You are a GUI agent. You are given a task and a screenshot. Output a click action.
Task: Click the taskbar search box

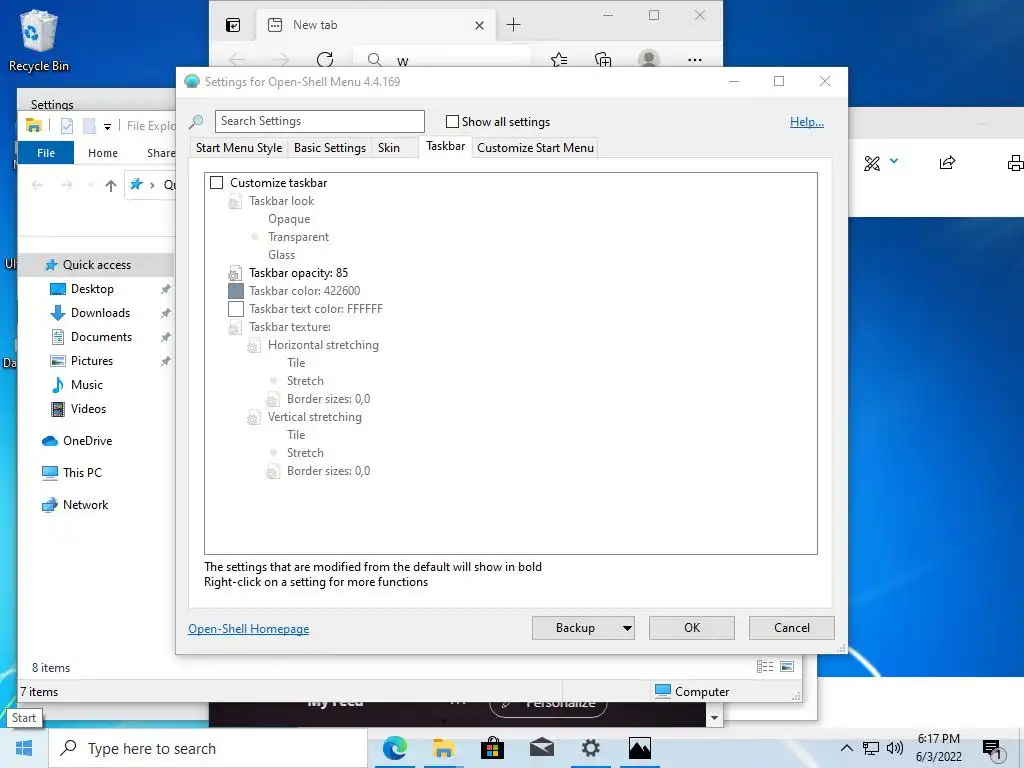pos(208,748)
